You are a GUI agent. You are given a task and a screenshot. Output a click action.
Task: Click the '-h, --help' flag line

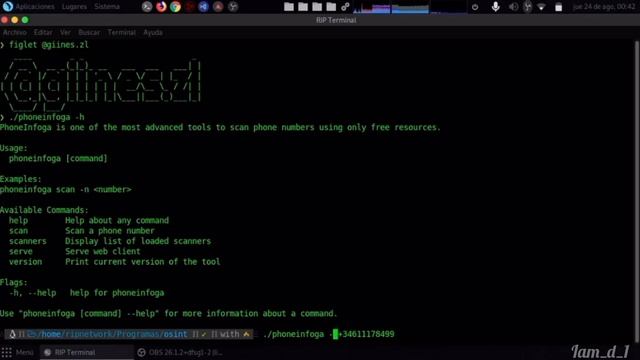(87, 293)
